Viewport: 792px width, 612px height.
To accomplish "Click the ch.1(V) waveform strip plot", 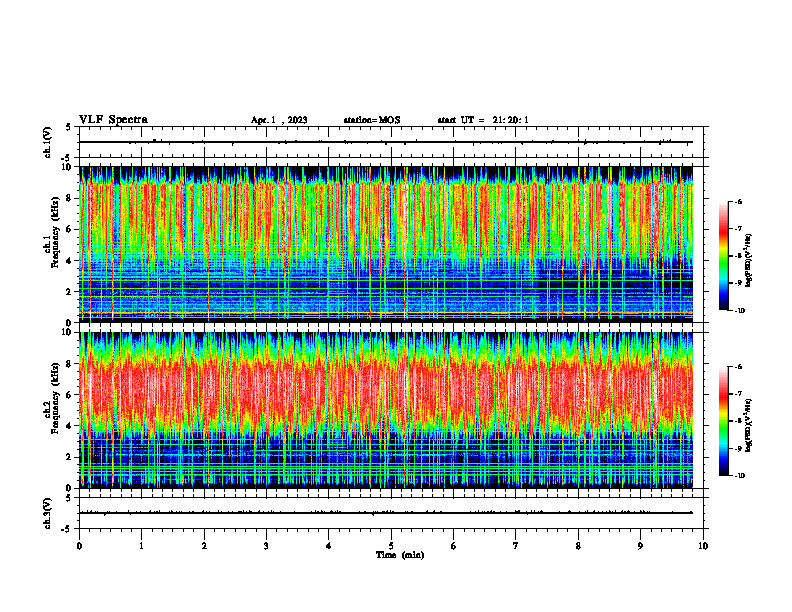I will pos(393,142).
